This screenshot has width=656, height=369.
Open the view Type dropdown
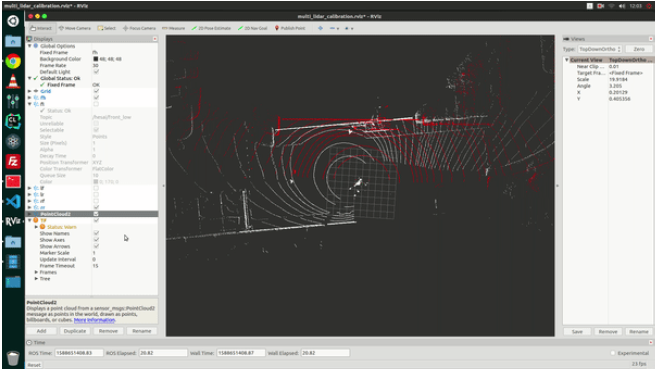coord(600,49)
